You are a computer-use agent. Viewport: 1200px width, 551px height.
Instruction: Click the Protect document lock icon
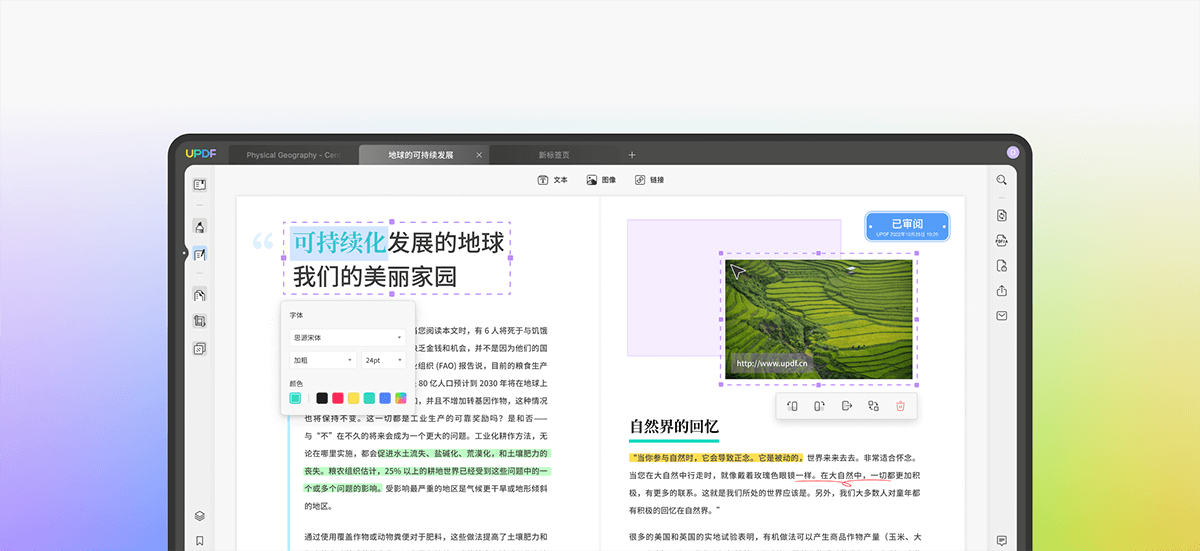tap(1001, 266)
